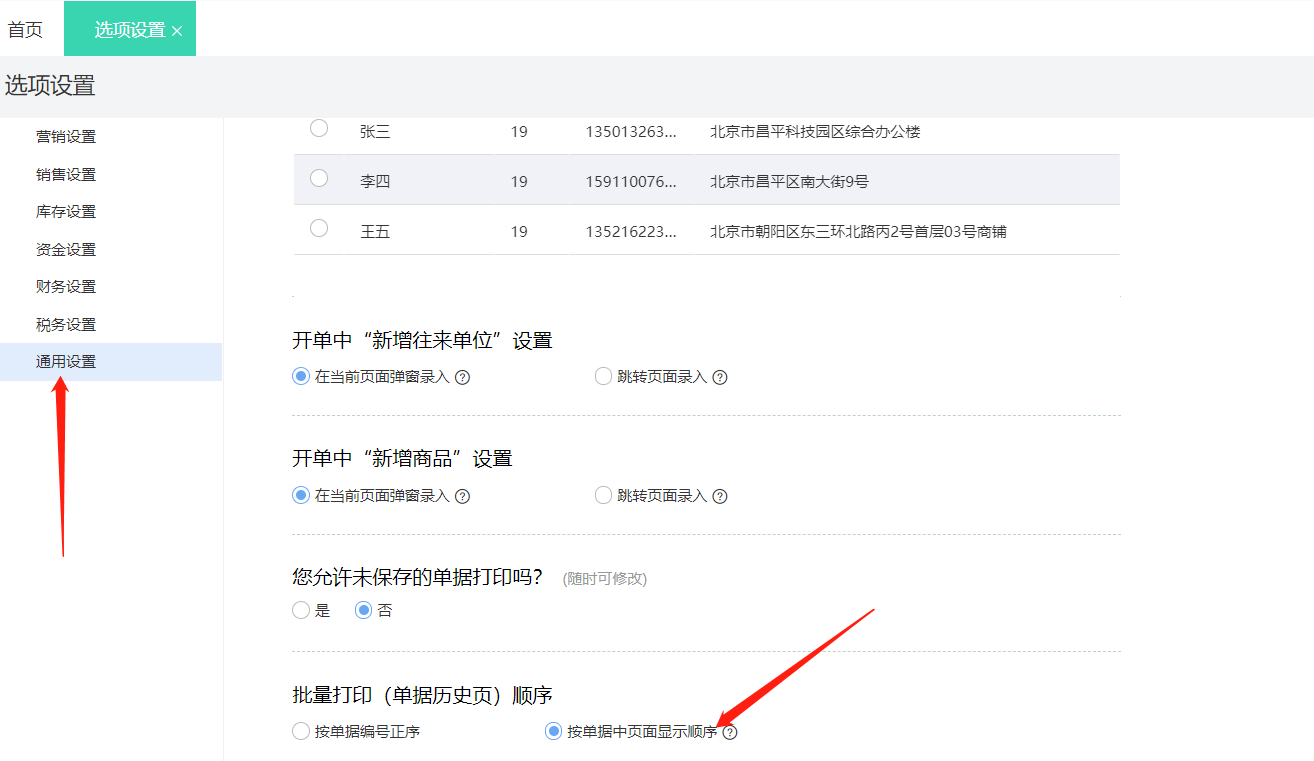Choose 按单据编号正序 print order
1314x761 pixels.
300,731
